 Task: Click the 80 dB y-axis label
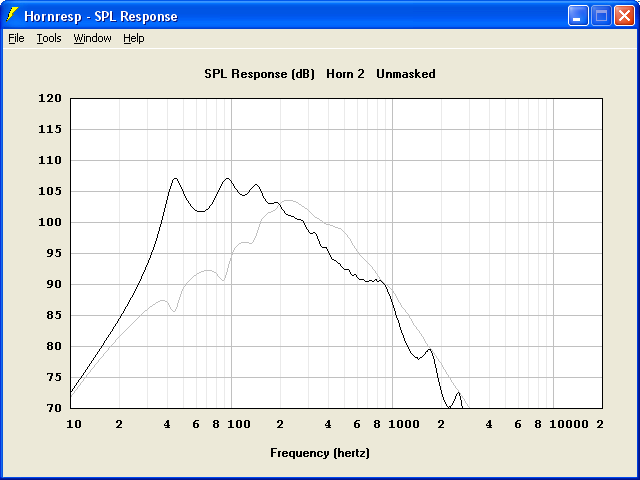tap(54, 347)
